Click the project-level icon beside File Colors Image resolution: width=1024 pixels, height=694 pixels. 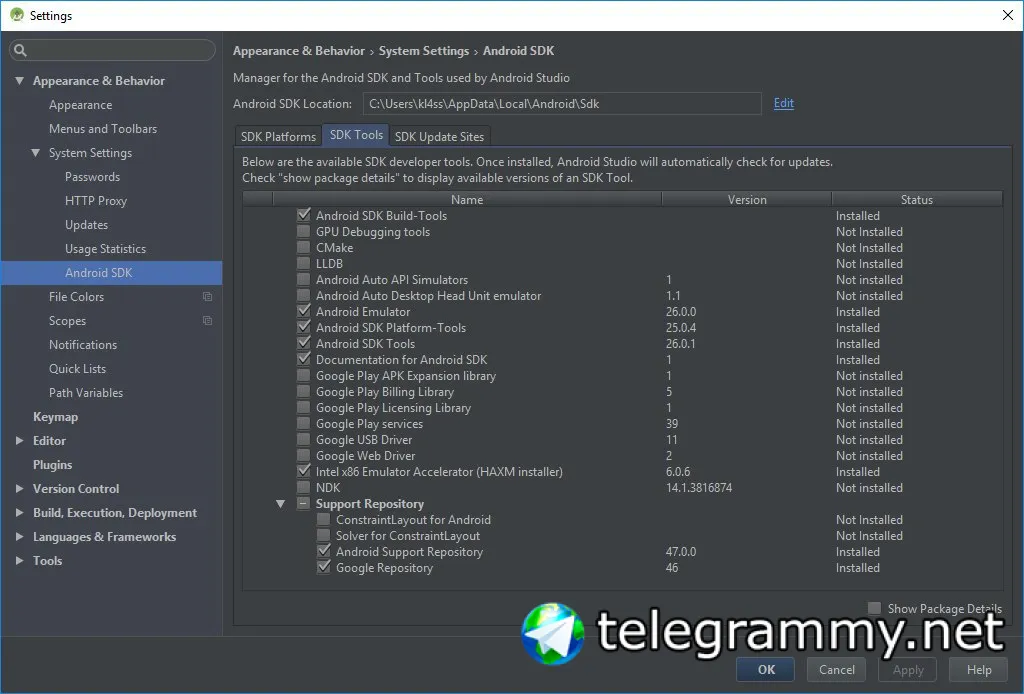point(208,296)
